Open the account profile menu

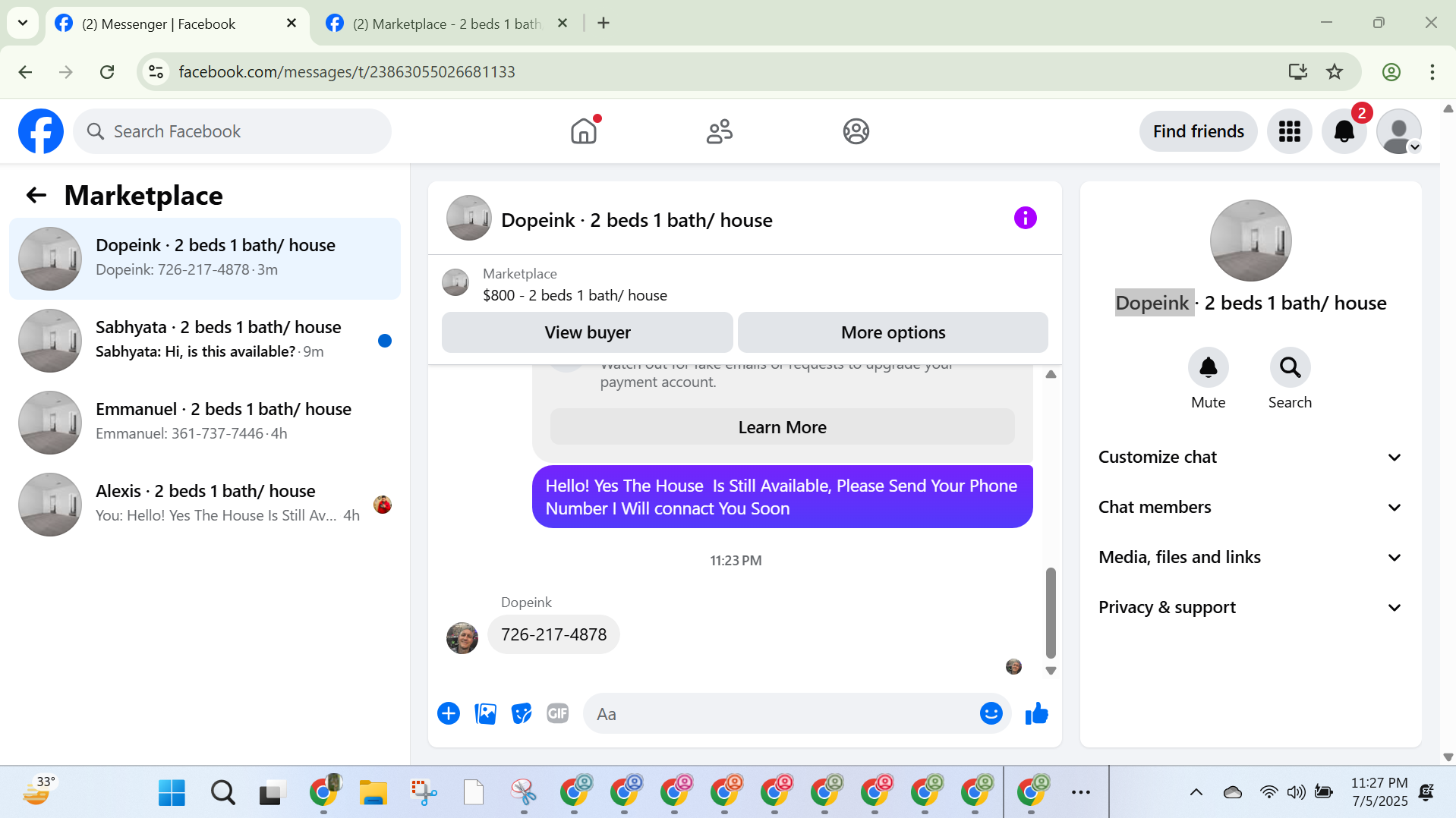pos(1398,131)
